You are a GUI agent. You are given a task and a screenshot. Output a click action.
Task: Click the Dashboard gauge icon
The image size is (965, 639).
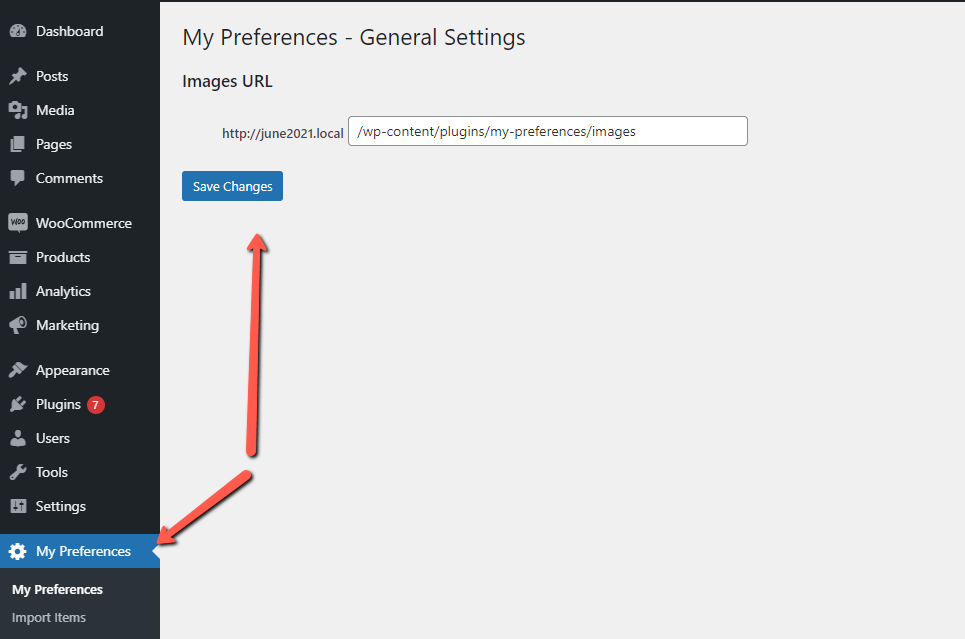coord(18,31)
